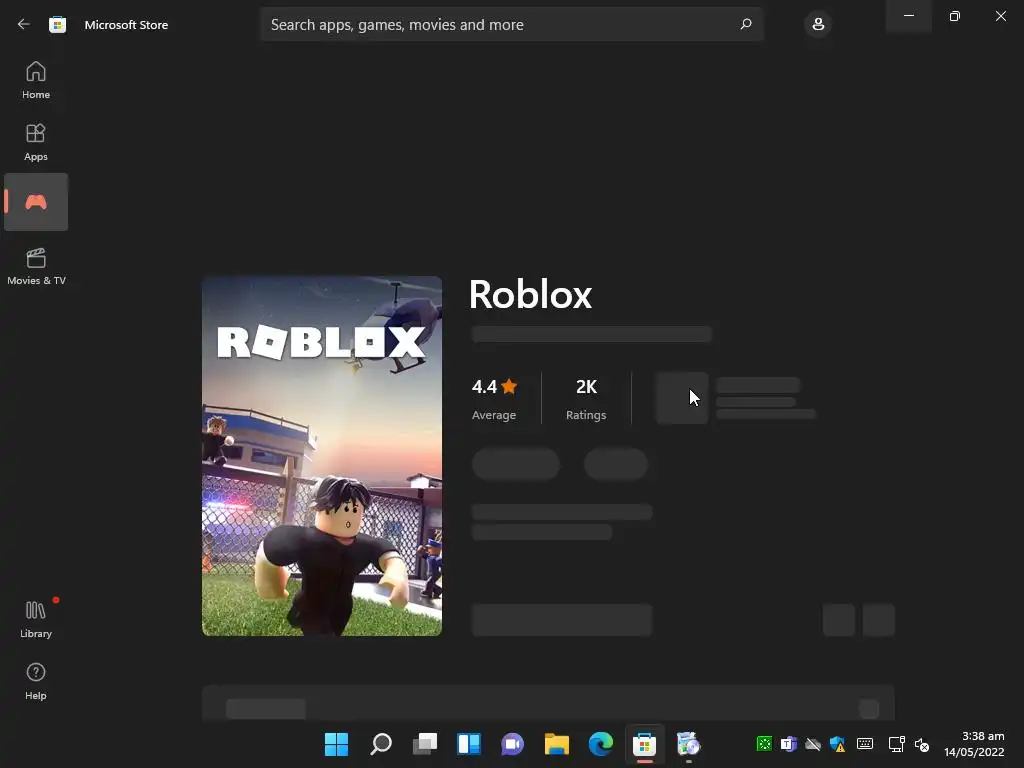Viewport: 1024px width, 768px height.
Task: Open taskbar Search
Action: (381, 744)
